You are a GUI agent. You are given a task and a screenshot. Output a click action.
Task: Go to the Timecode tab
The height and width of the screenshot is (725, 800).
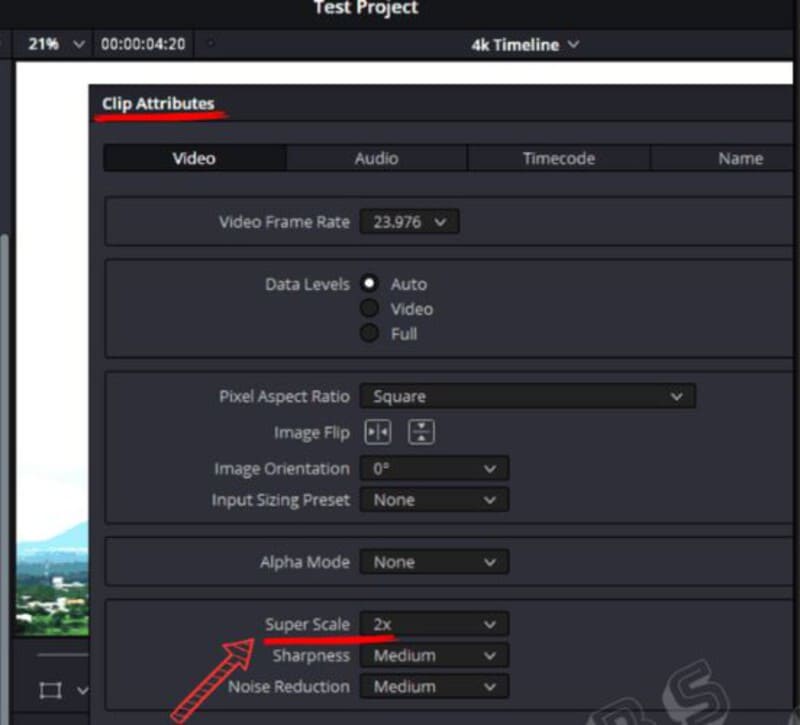pos(558,158)
